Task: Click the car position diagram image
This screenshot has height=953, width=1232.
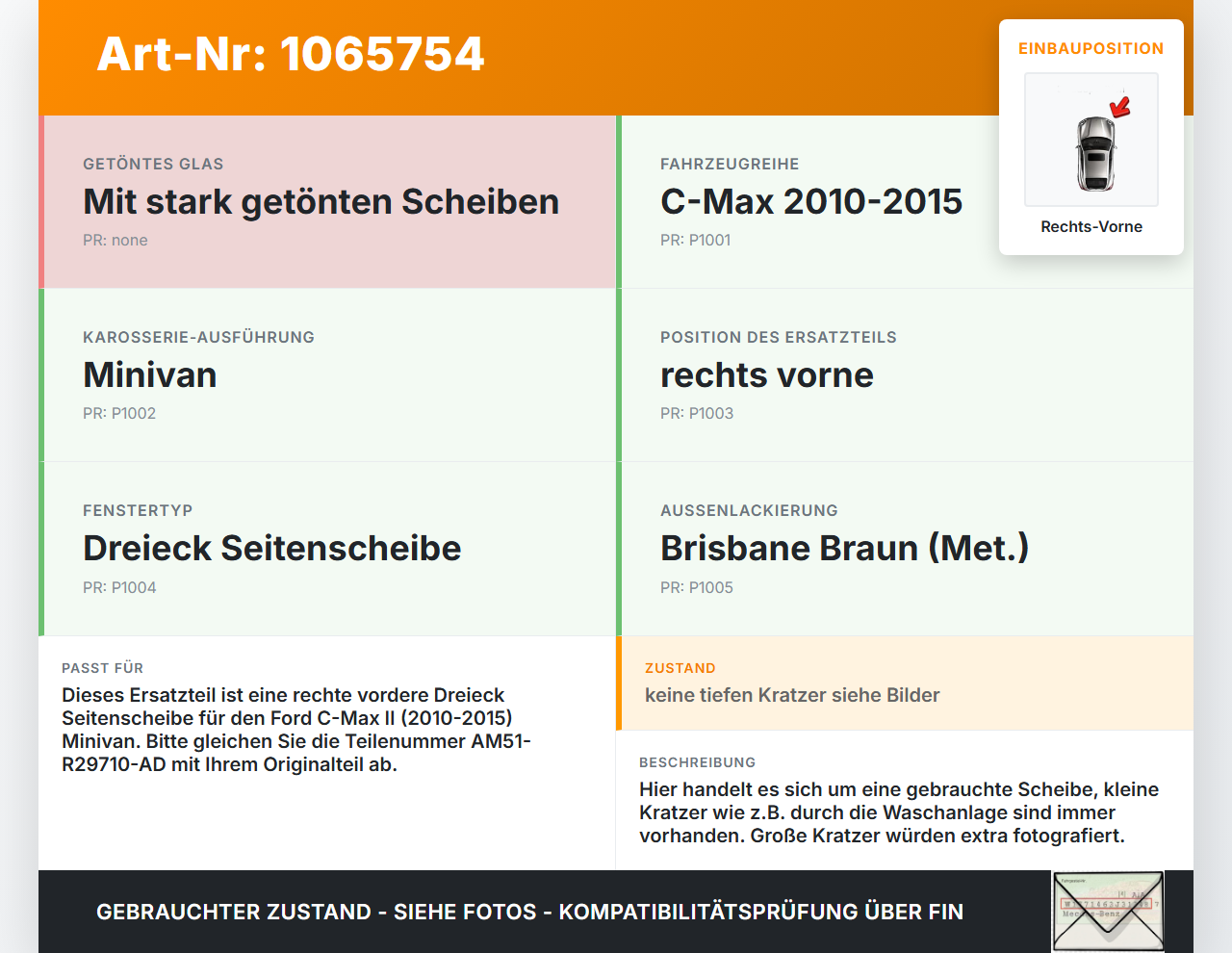Action: [1091, 140]
